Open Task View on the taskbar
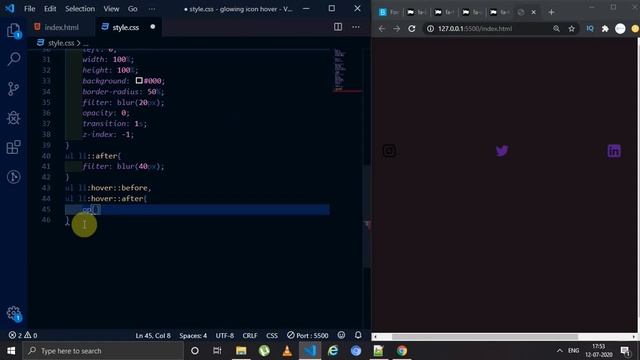Viewport: 640px width, 360px height. click(217, 351)
